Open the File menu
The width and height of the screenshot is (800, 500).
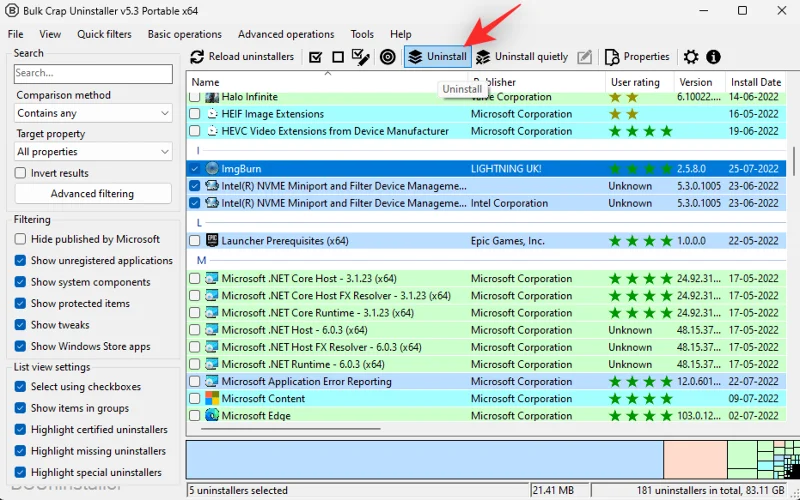coord(15,34)
